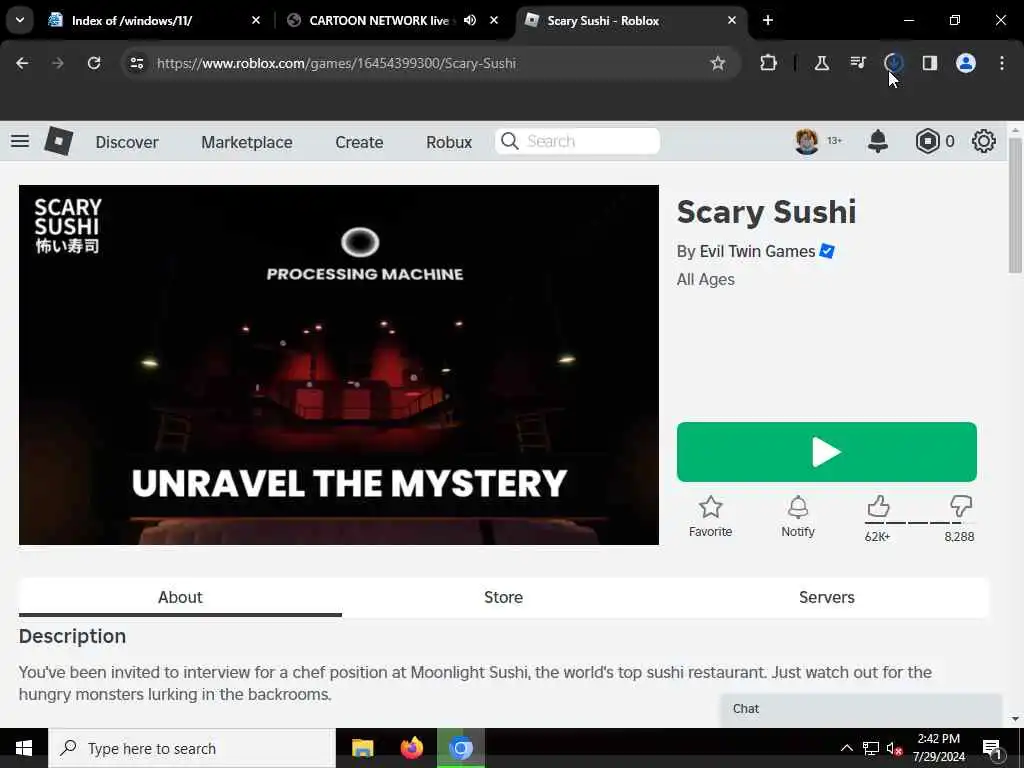Click the Roblox logo home icon

click(x=58, y=141)
